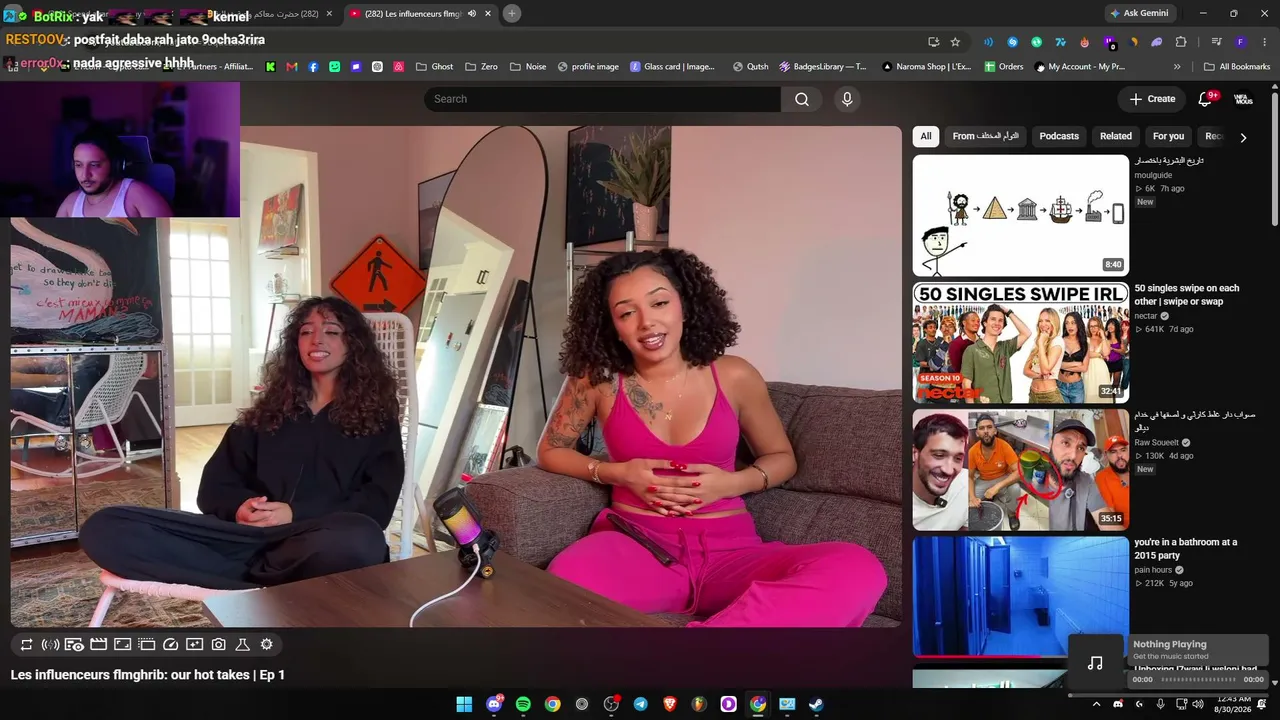Open the Ghost bookmarks folder
This screenshot has height=720, width=1280.
click(435, 67)
